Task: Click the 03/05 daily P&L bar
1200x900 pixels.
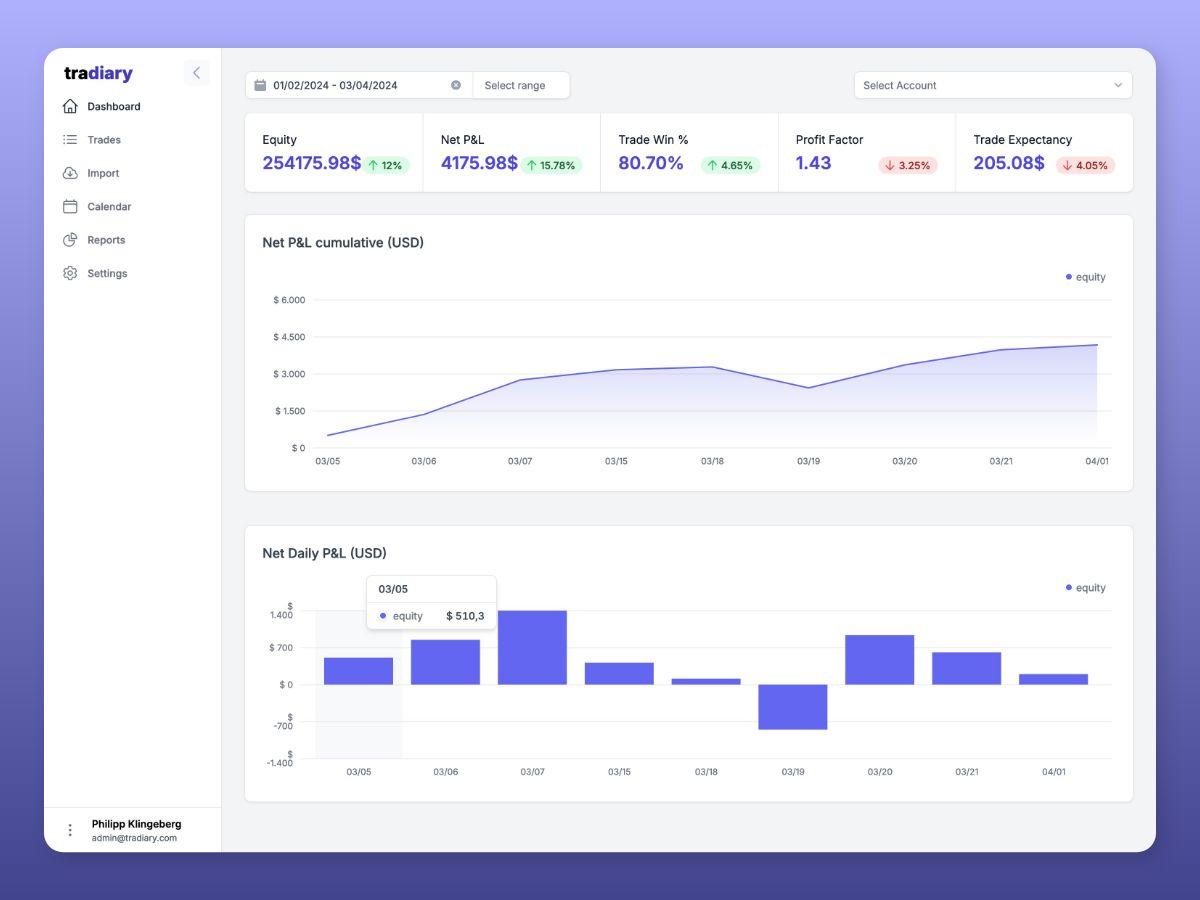Action: 359,671
